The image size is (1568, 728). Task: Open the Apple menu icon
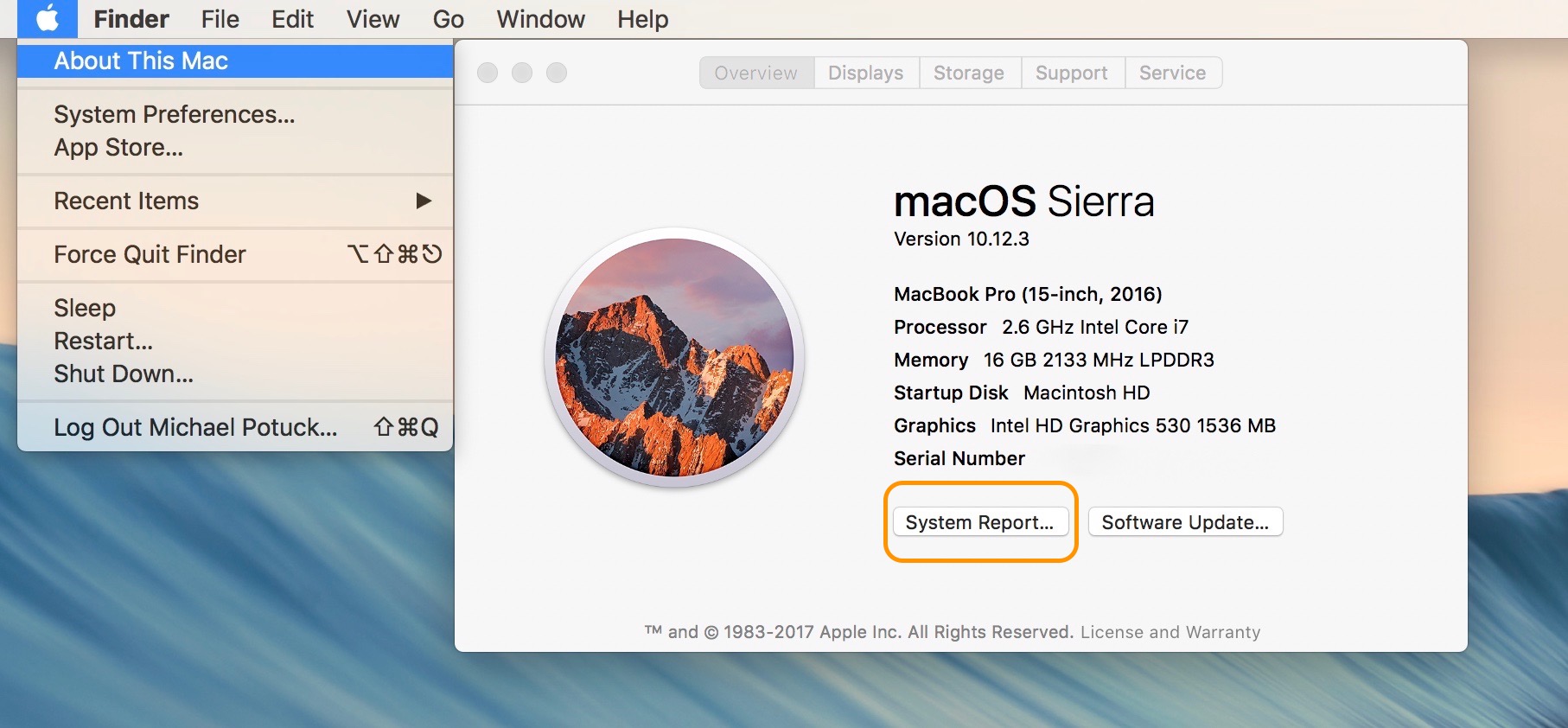[48, 18]
